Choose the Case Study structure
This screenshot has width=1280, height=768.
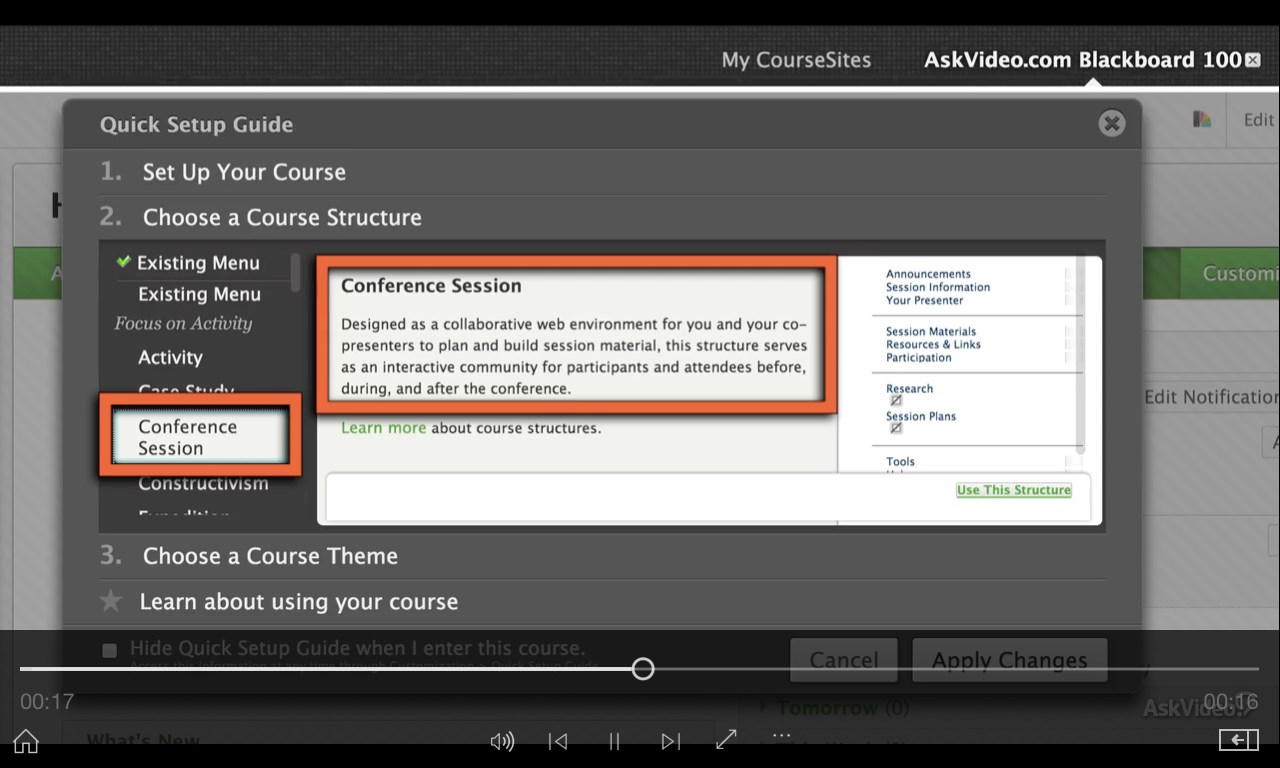point(186,390)
